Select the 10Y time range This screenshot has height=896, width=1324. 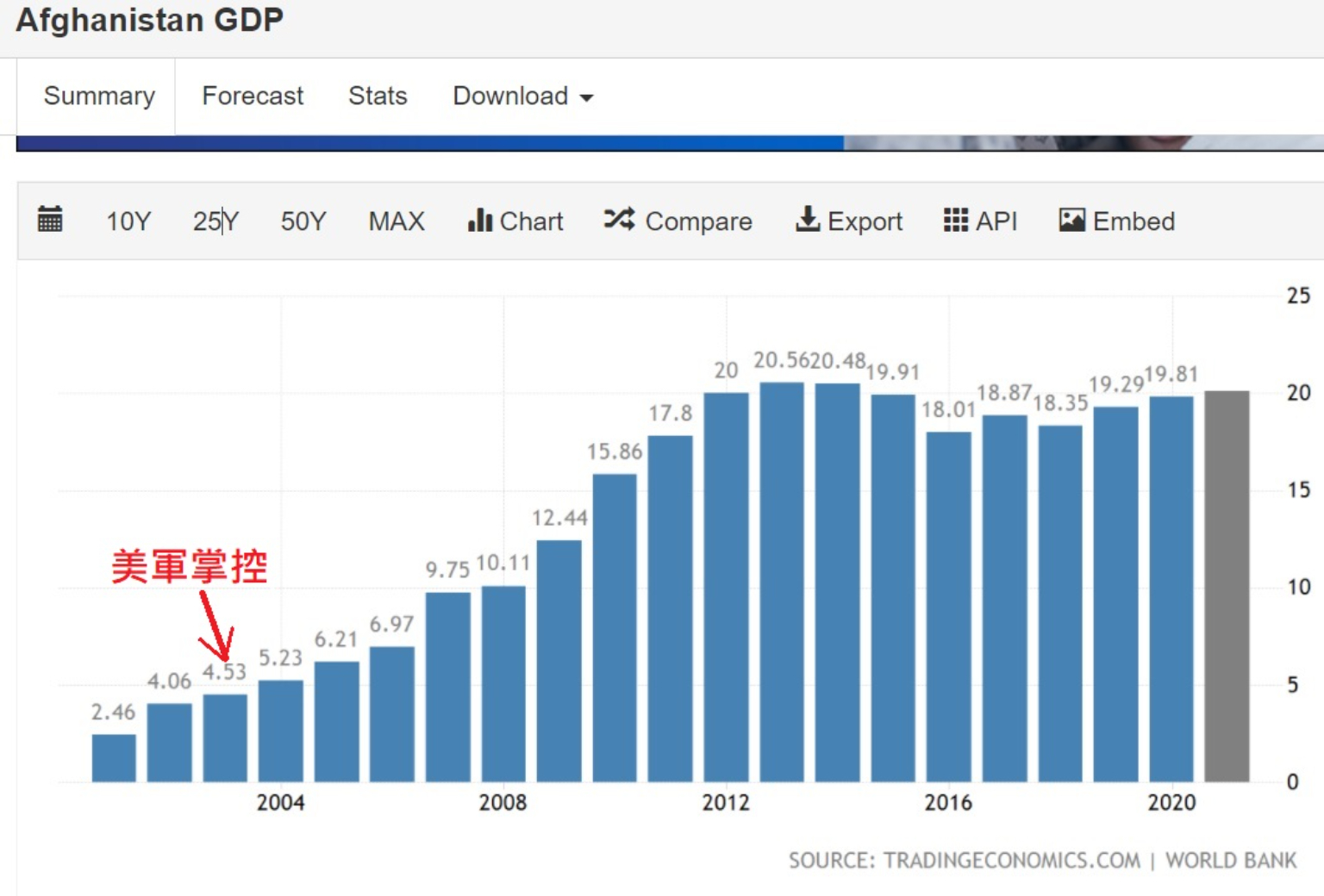pyautogui.click(x=128, y=221)
